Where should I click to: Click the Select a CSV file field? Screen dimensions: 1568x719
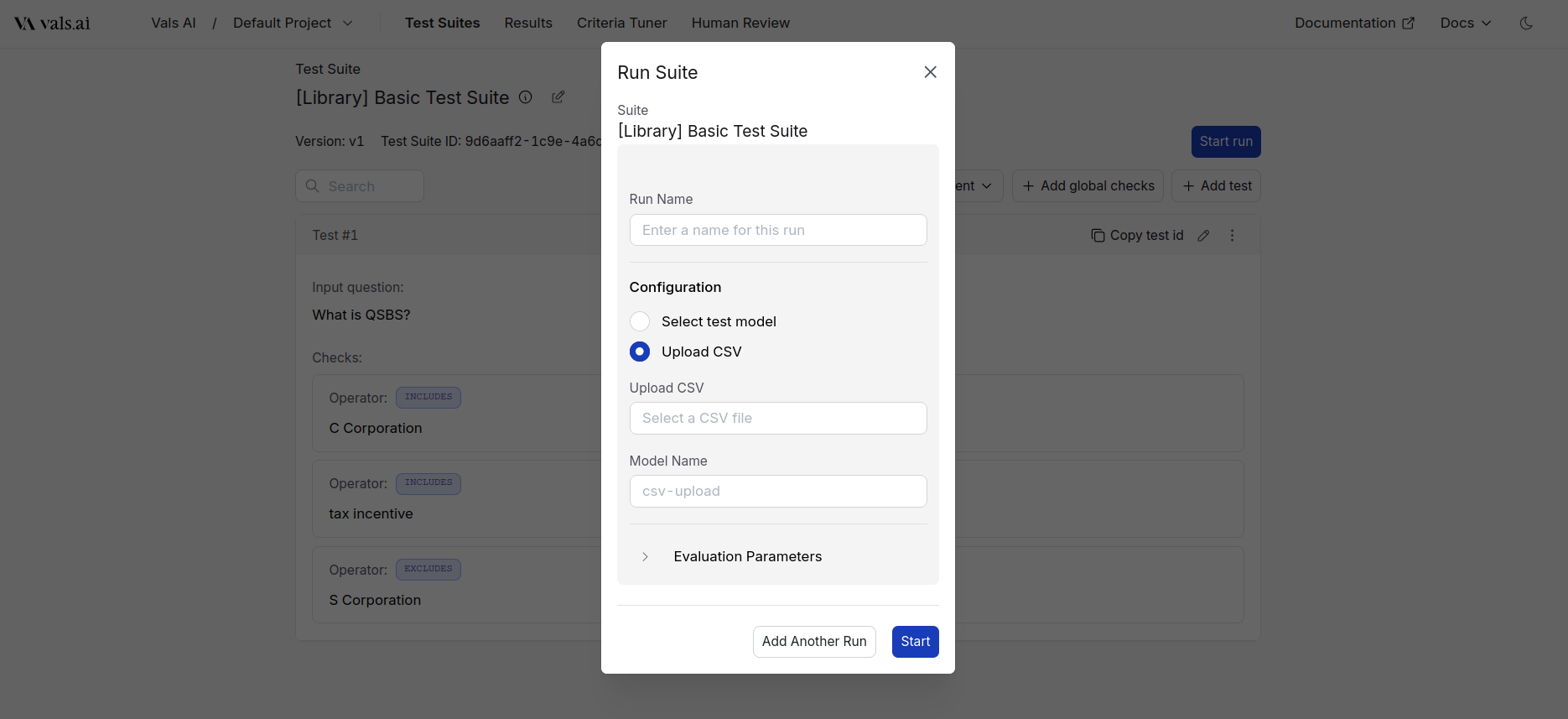click(778, 419)
